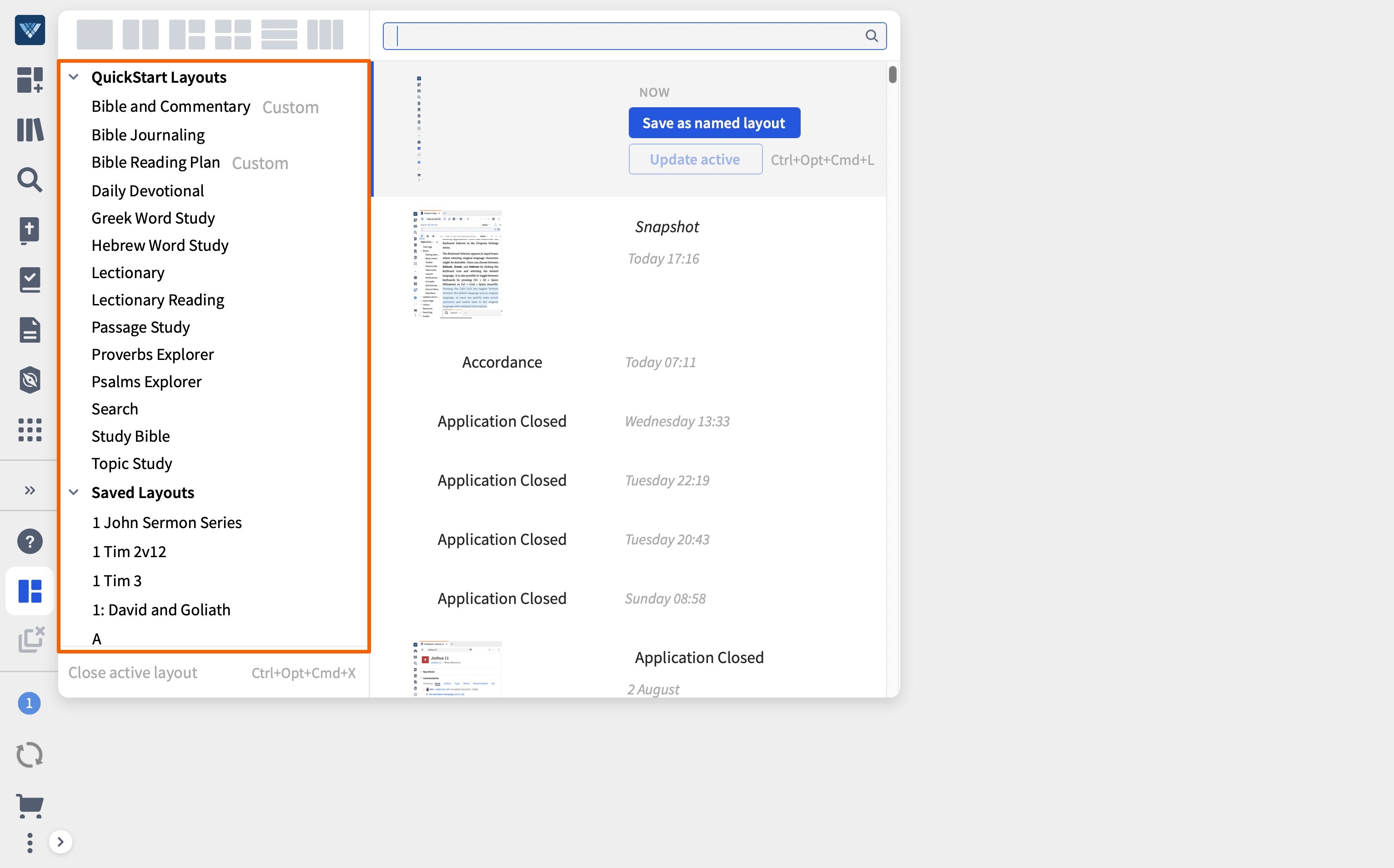Screen dimensions: 1394x868
Task: Click the round right-arrow expand button
Action: tap(60, 842)
